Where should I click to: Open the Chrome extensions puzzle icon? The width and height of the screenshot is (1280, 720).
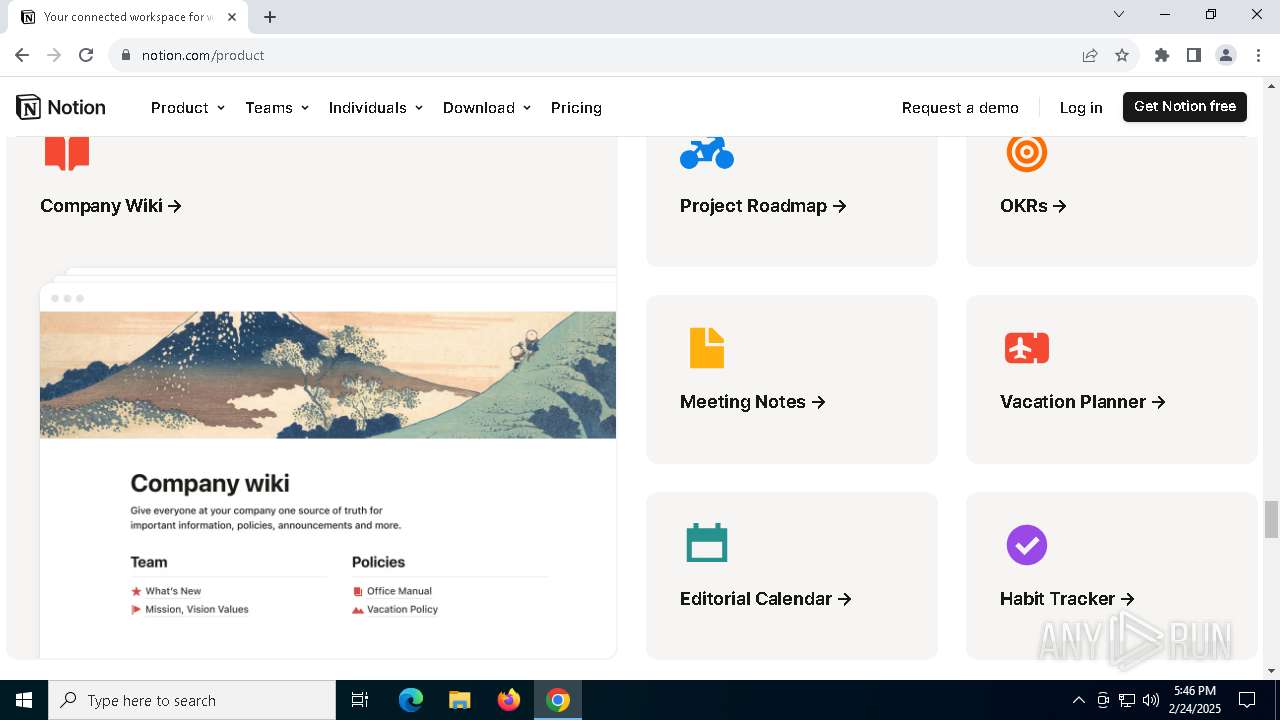coord(1162,55)
